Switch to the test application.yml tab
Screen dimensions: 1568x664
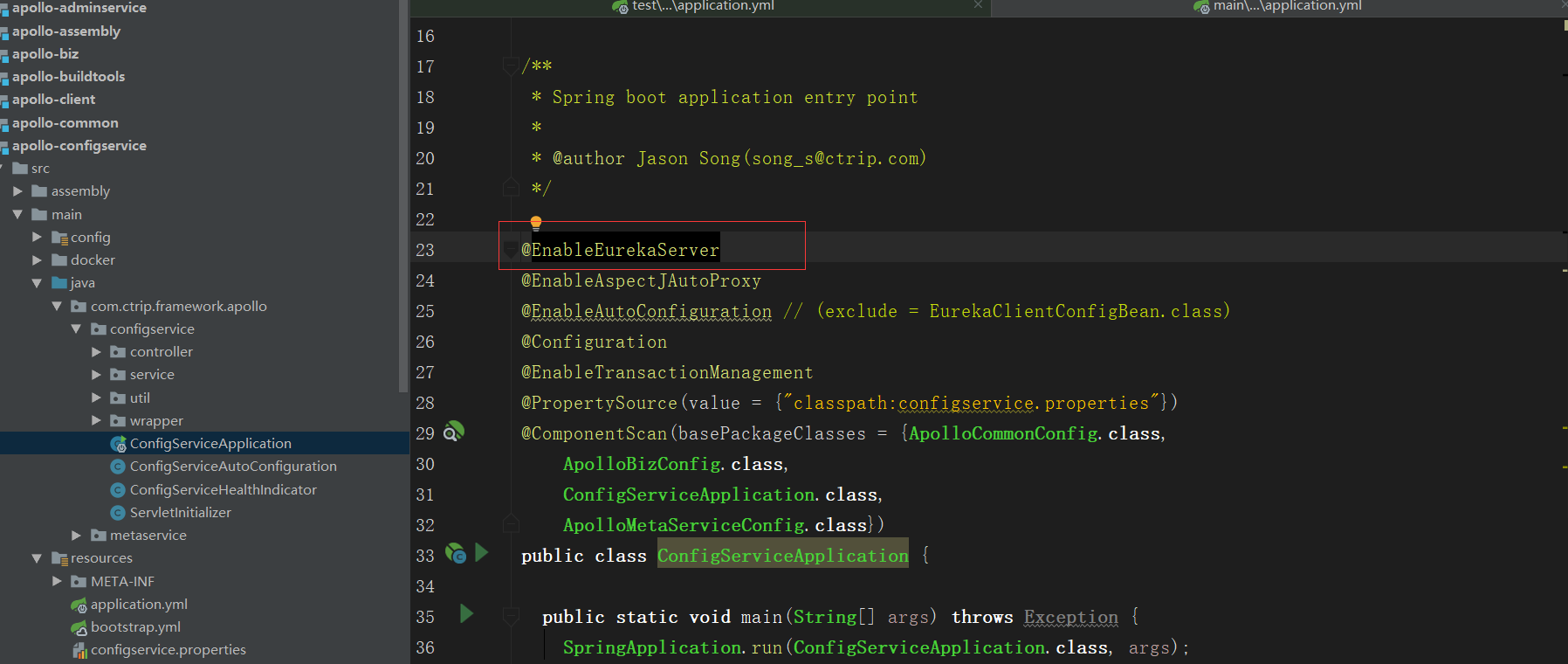pyautogui.click(x=700, y=7)
